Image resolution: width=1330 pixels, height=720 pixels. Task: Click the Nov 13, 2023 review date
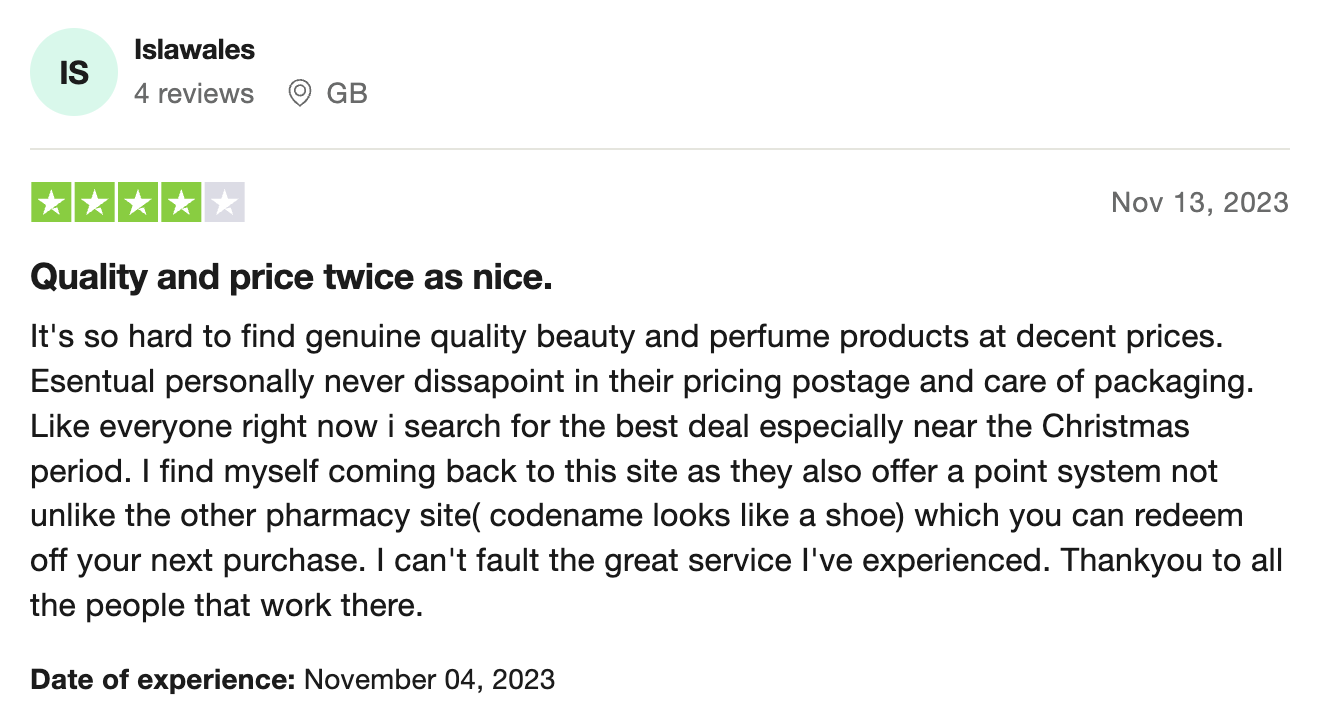[1200, 203]
